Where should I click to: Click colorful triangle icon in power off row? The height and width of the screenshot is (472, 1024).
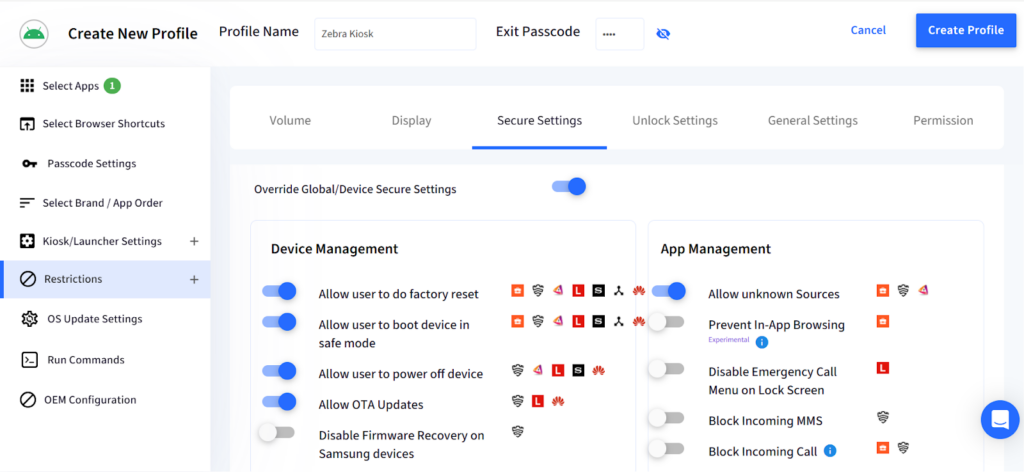[537, 370]
